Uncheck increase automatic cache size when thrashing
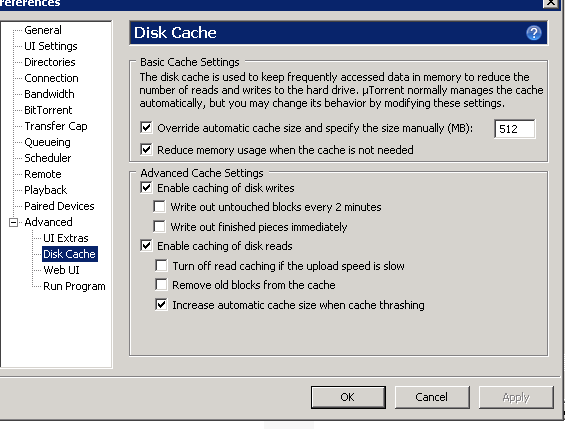Viewport: 565px width, 429px height. (x=161, y=305)
